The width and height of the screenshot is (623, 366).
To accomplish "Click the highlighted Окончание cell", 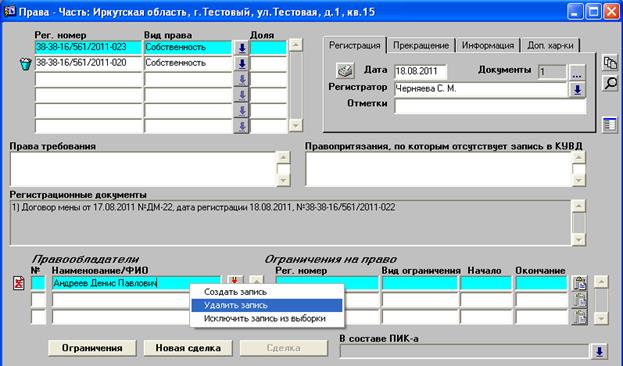I will click(541, 283).
